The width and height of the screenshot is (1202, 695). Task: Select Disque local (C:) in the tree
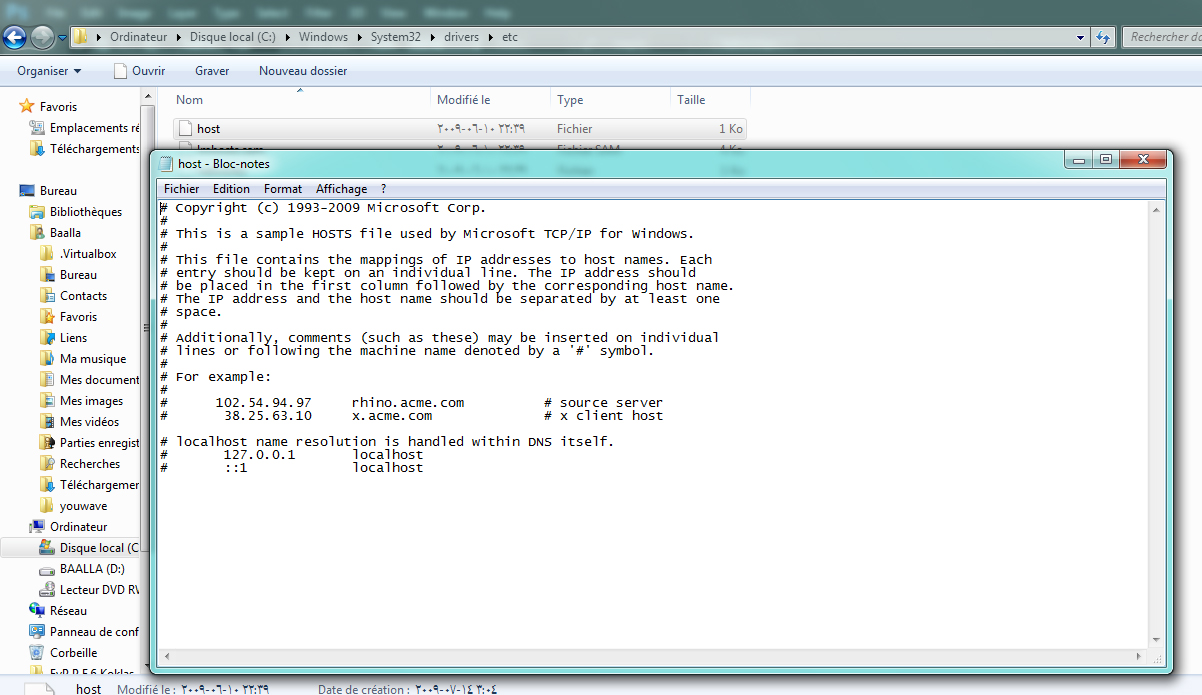click(90, 548)
